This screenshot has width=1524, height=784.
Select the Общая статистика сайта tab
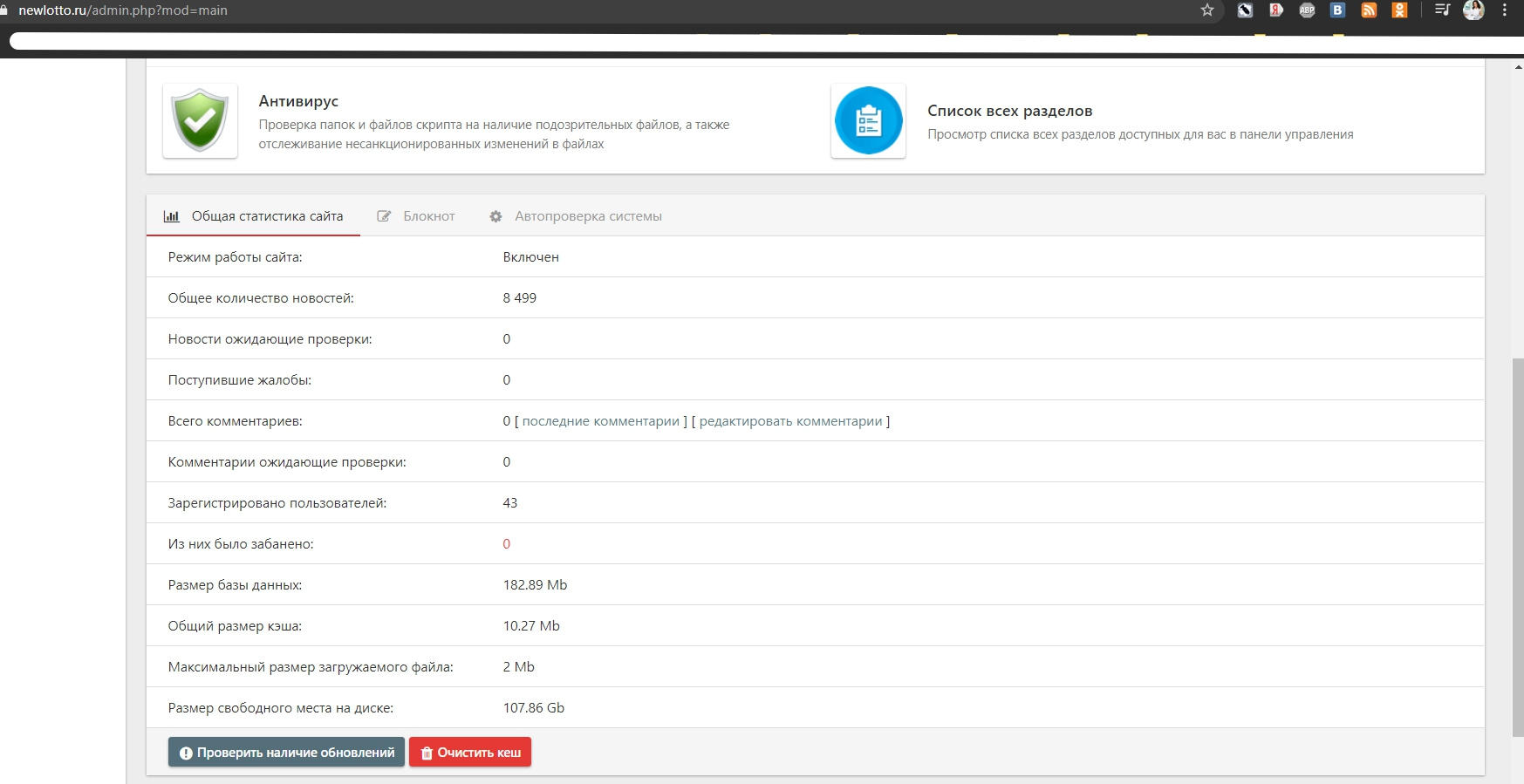[253, 216]
